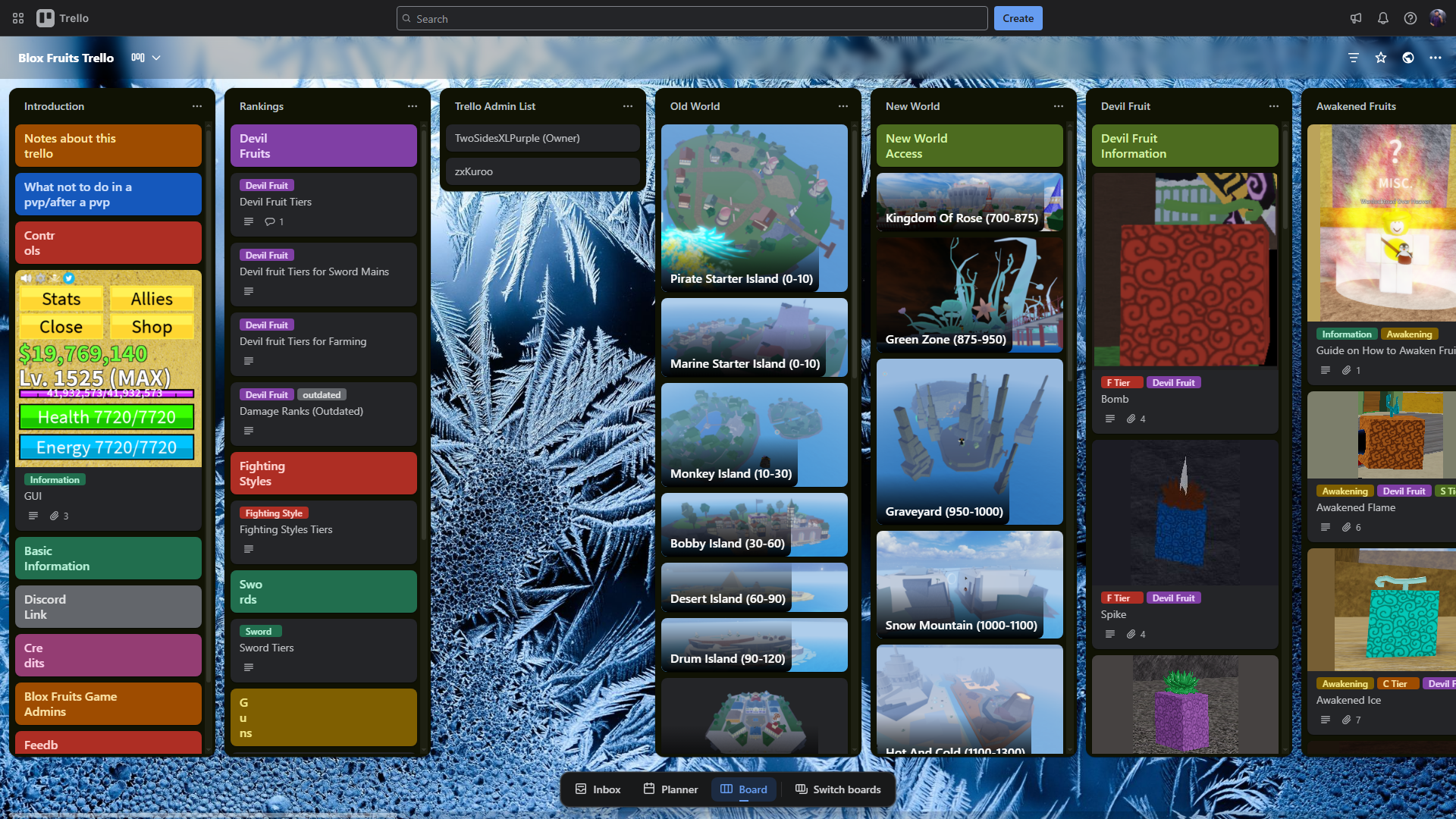
Task: Open the app switcher grid icon
Action: click(x=18, y=18)
